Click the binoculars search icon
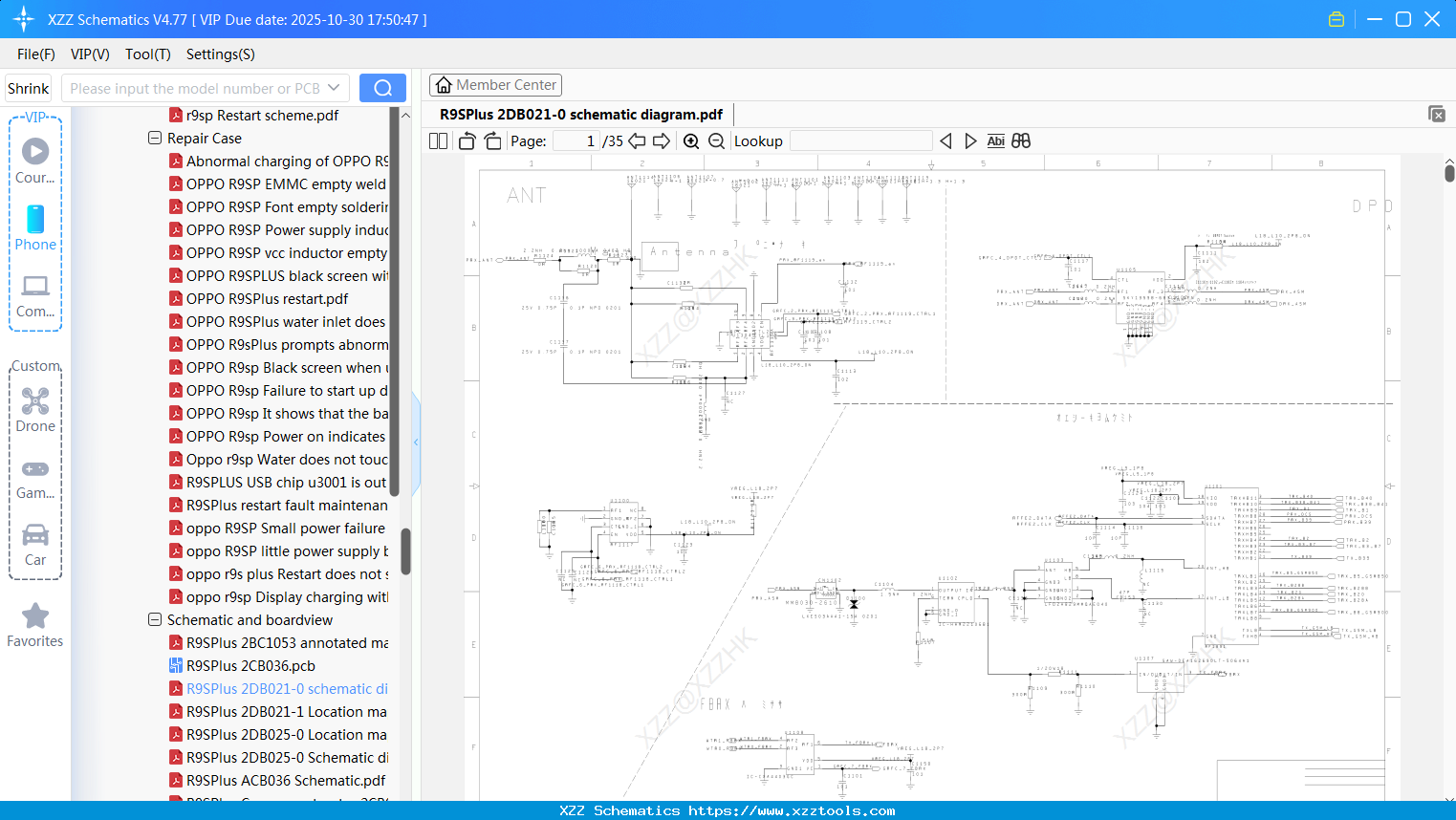The image size is (1456, 820). pos(1021,141)
